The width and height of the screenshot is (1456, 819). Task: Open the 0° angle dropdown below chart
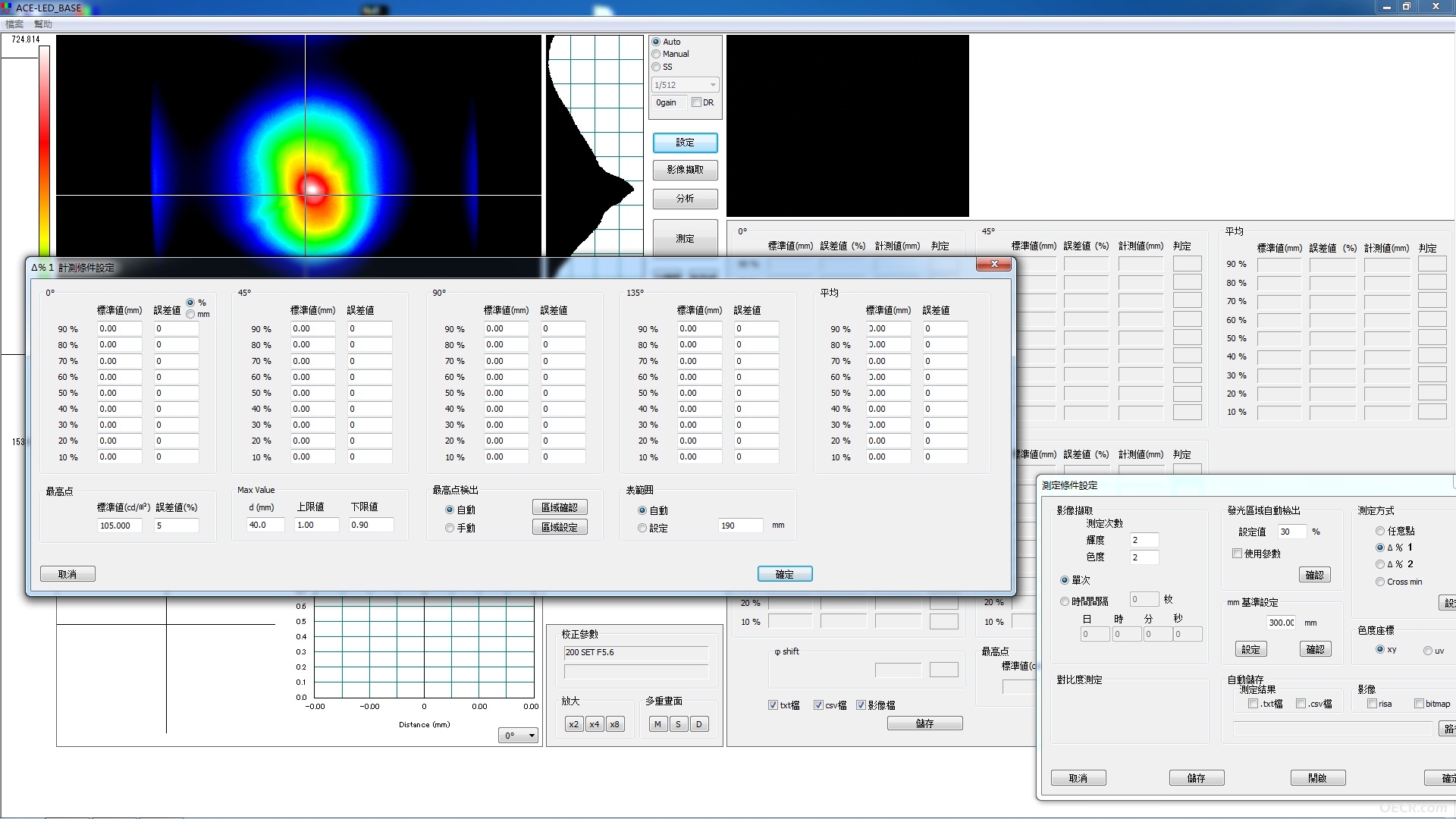click(519, 736)
